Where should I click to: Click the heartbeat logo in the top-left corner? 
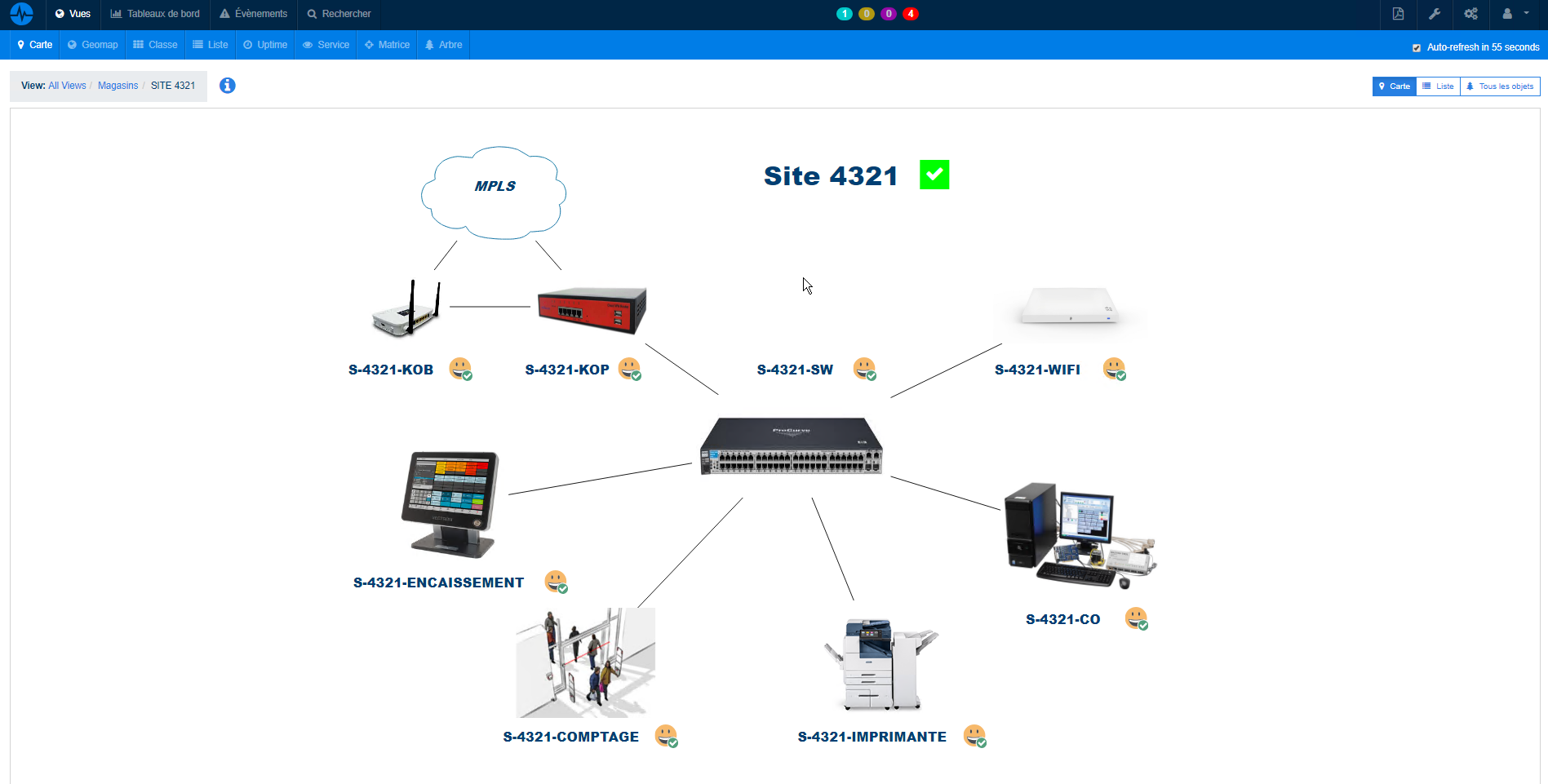point(21,14)
